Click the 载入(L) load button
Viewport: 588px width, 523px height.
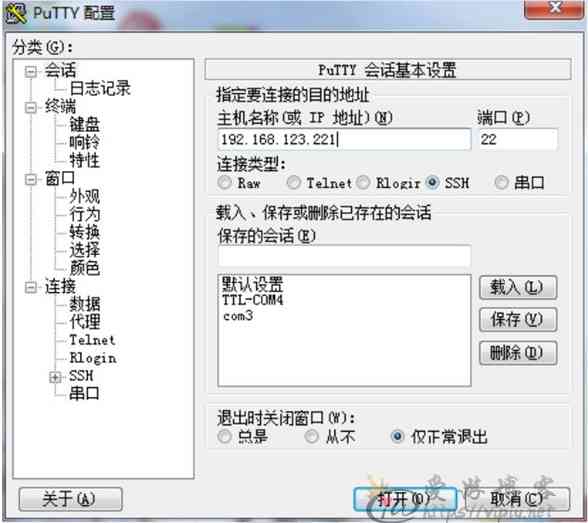pyautogui.click(x=518, y=288)
